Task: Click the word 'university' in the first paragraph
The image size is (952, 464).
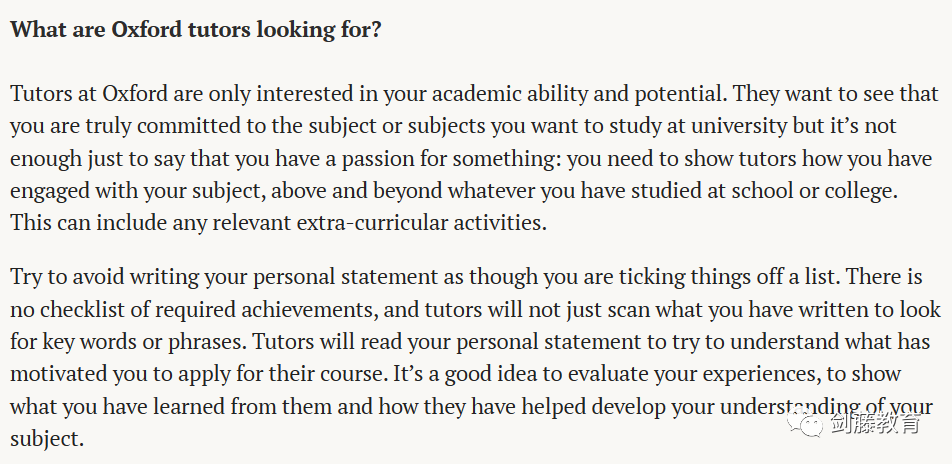Action: click(x=740, y=126)
